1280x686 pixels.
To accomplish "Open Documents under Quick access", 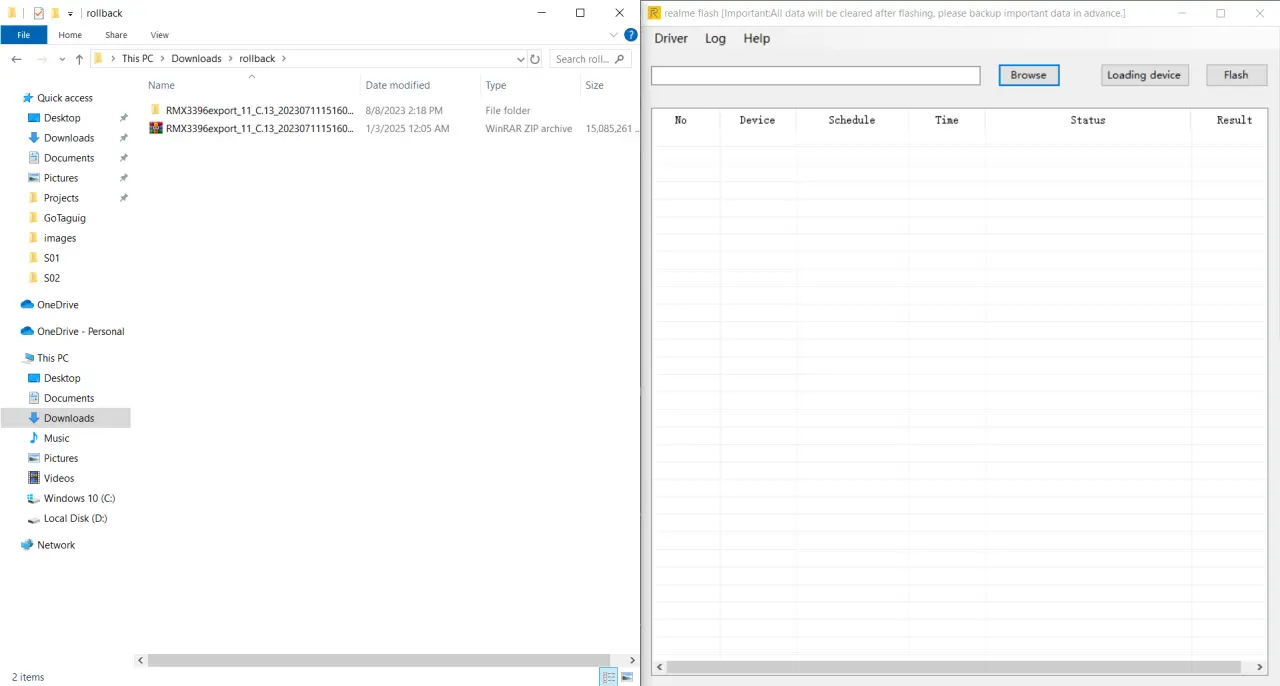I will point(69,158).
